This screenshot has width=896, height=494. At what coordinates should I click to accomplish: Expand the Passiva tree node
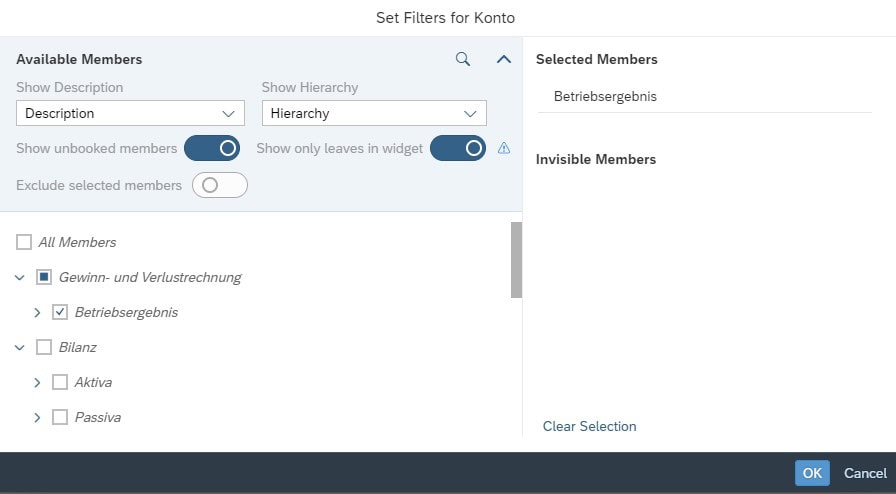click(x=37, y=417)
